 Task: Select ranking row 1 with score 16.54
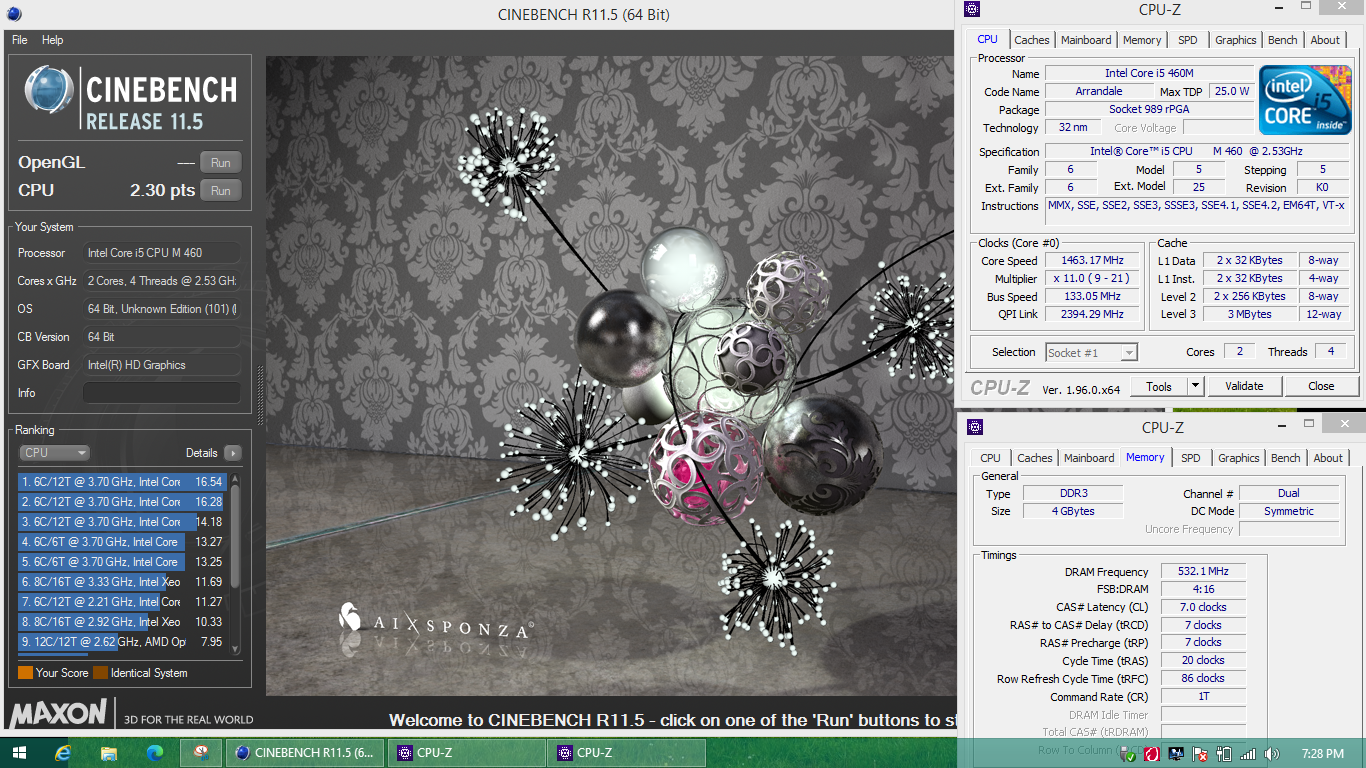point(123,482)
